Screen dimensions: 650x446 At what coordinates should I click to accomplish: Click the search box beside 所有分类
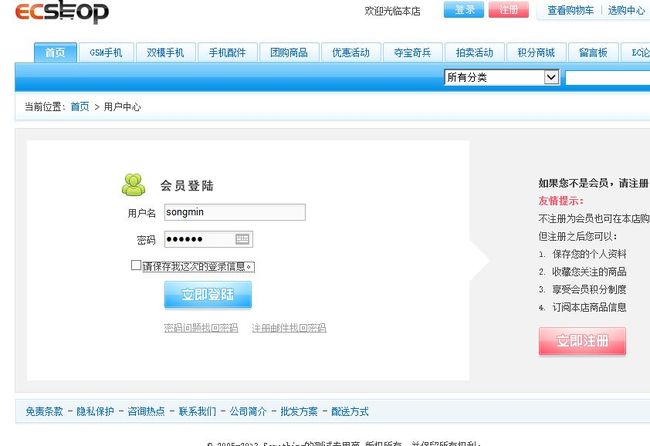pyautogui.click(x=608, y=78)
